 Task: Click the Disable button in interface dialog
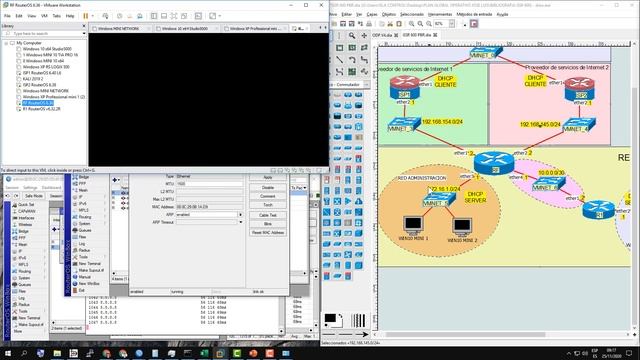point(268,188)
